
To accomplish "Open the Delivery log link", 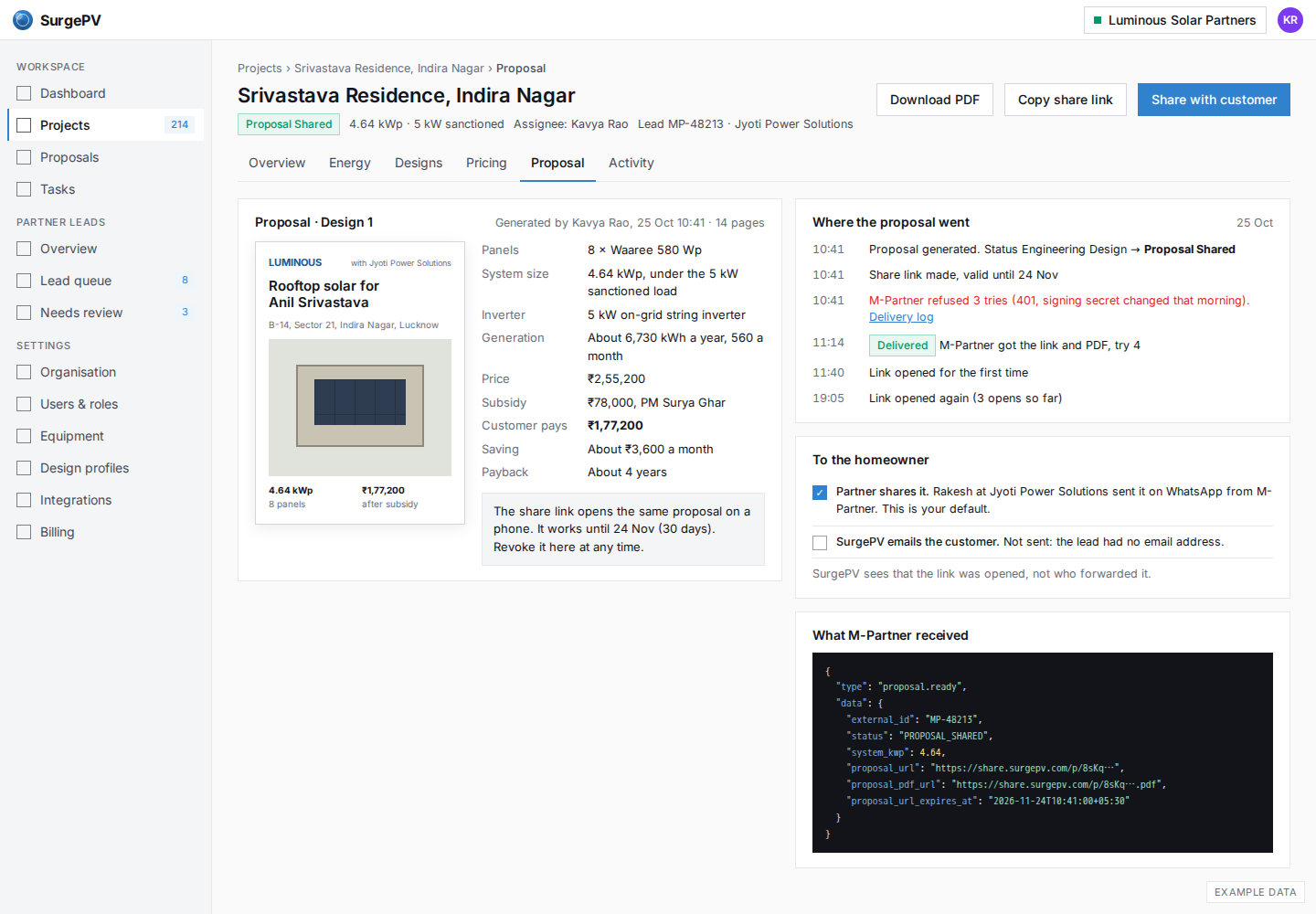I will click(x=901, y=317).
